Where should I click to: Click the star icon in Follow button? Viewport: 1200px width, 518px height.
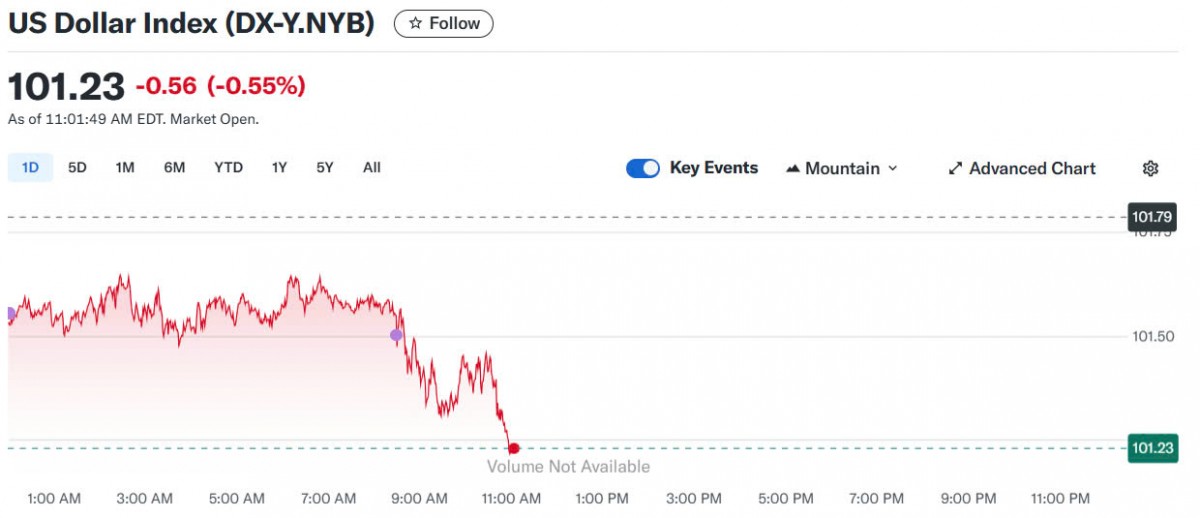click(416, 23)
